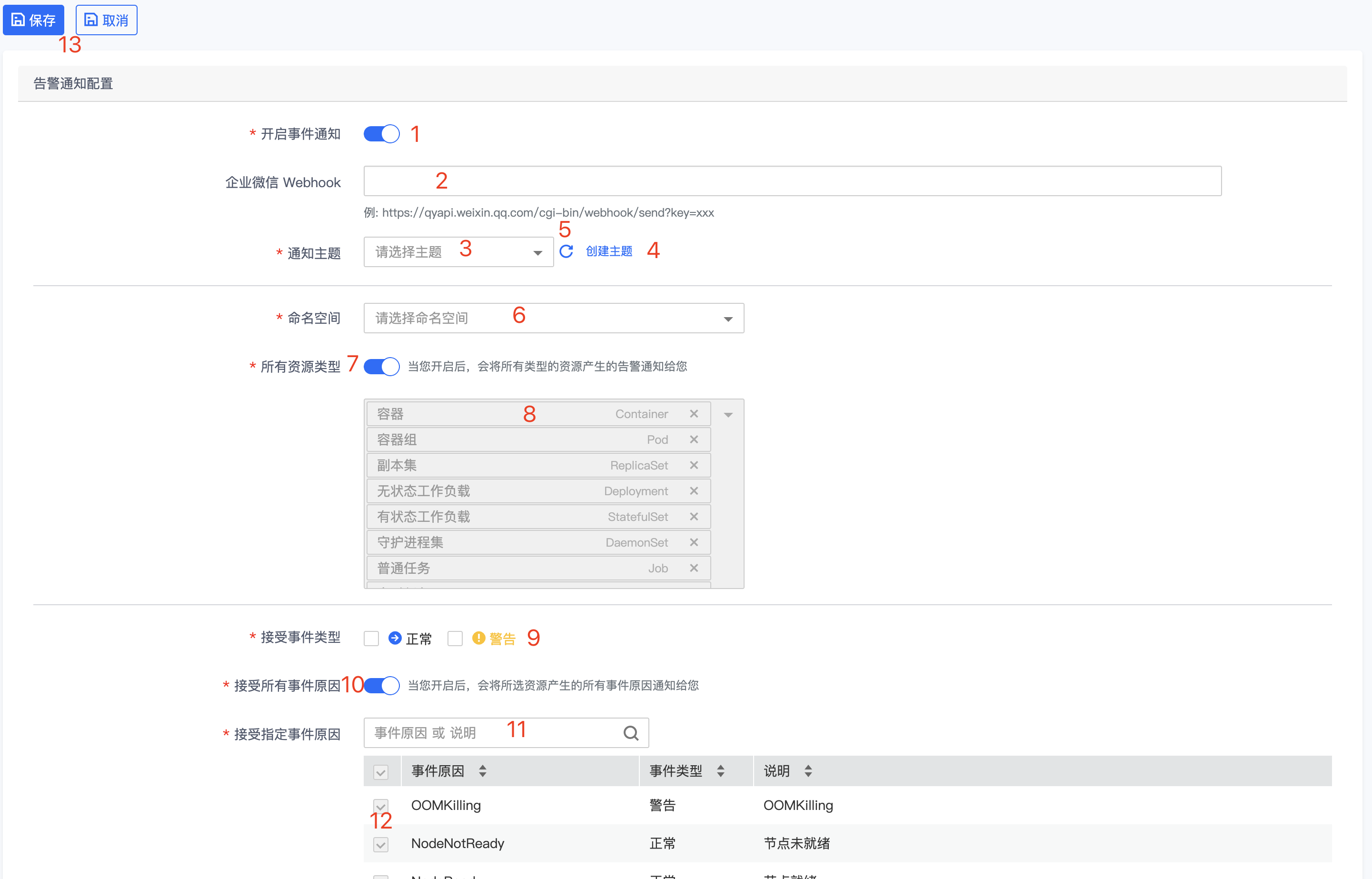Viewport: 1372px width, 879px height.
Task: Remove the 普通任务 Job tag
Action: pyautogui.click(x=694, y=568)
